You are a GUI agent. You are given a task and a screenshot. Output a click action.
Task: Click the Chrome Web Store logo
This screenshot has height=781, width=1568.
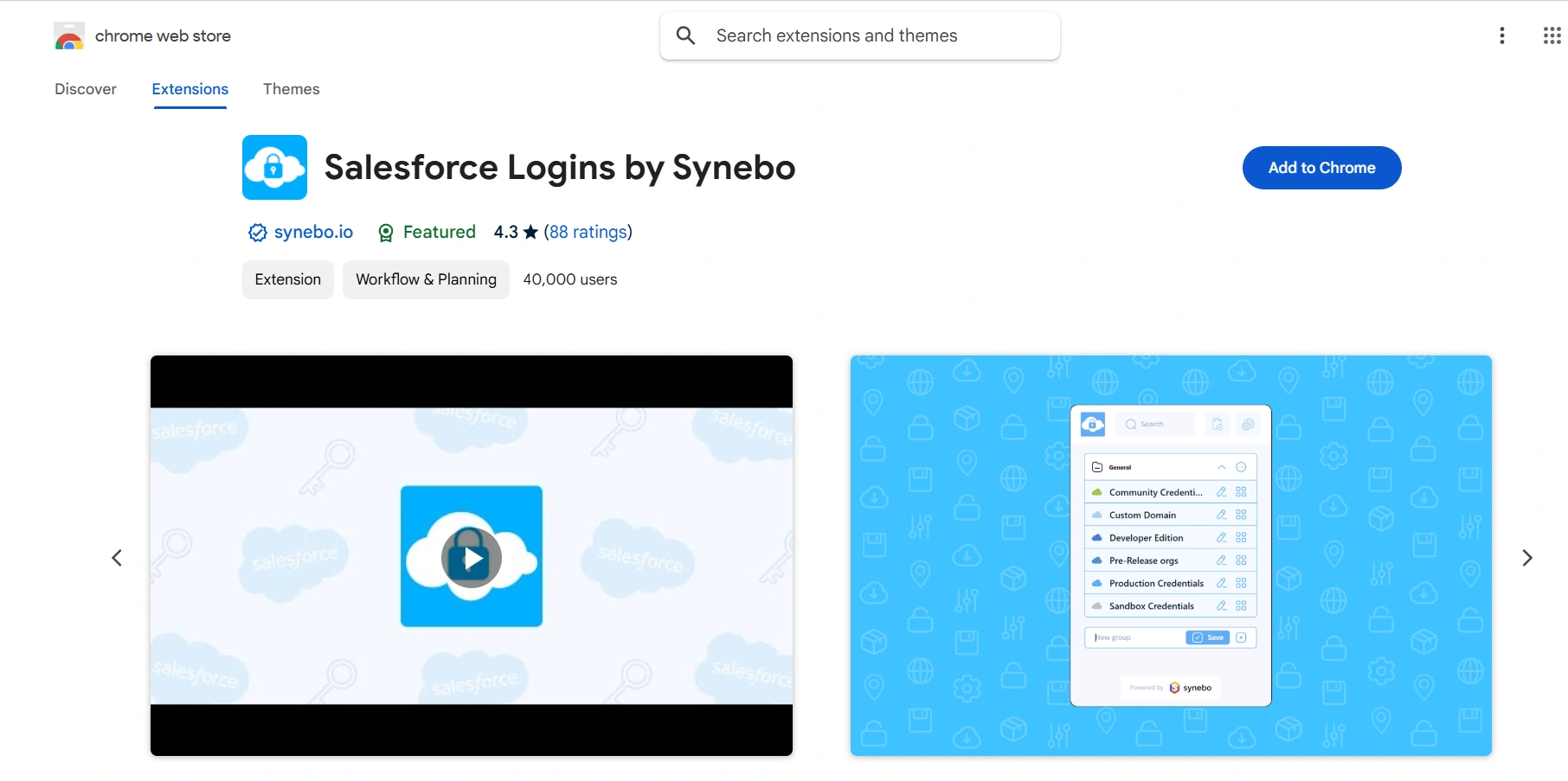tap(69, 35)
